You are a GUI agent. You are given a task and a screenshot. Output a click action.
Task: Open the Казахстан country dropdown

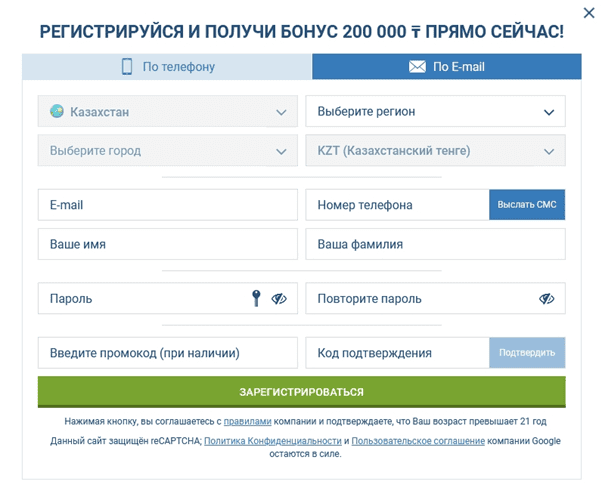click(x=168, y=111)
